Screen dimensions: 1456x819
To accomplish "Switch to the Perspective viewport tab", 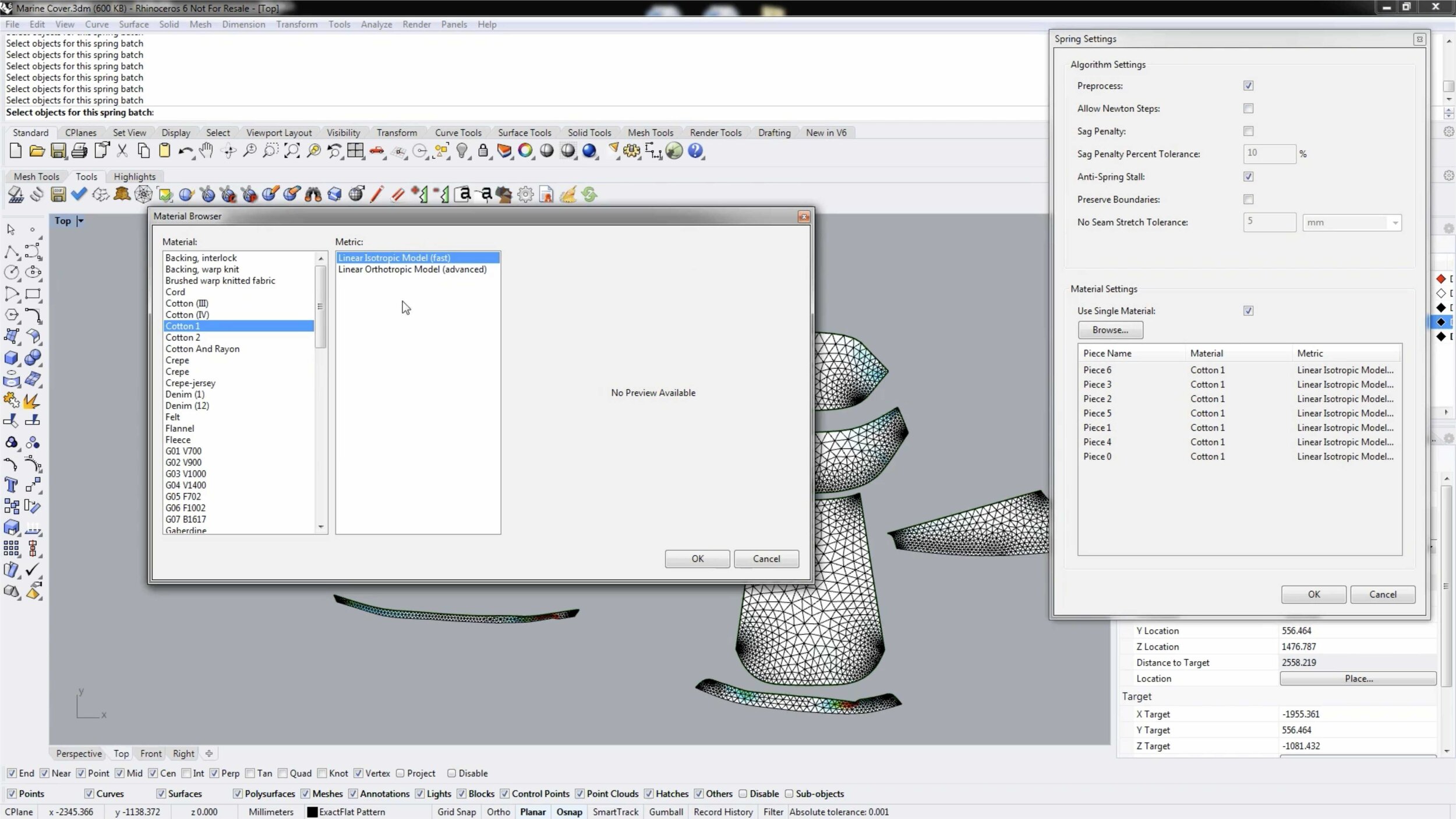I will (79, 753).
